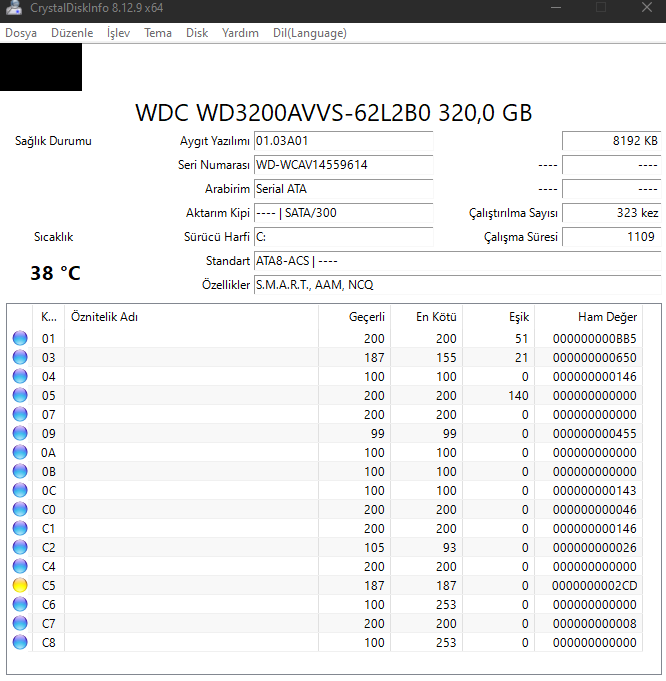This screenshot has width=666, height=681.
Task: Click the Sıcaklık label
Action: coord(53,237)
